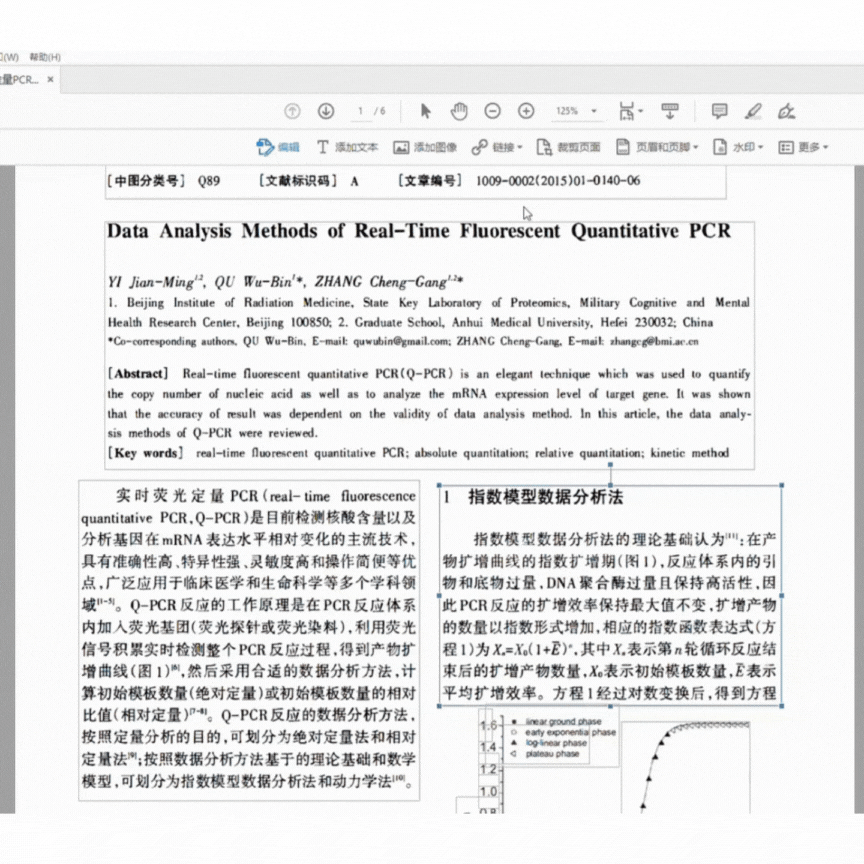Click inside the page number field
The image size is (864, 864).
(358, 111)
